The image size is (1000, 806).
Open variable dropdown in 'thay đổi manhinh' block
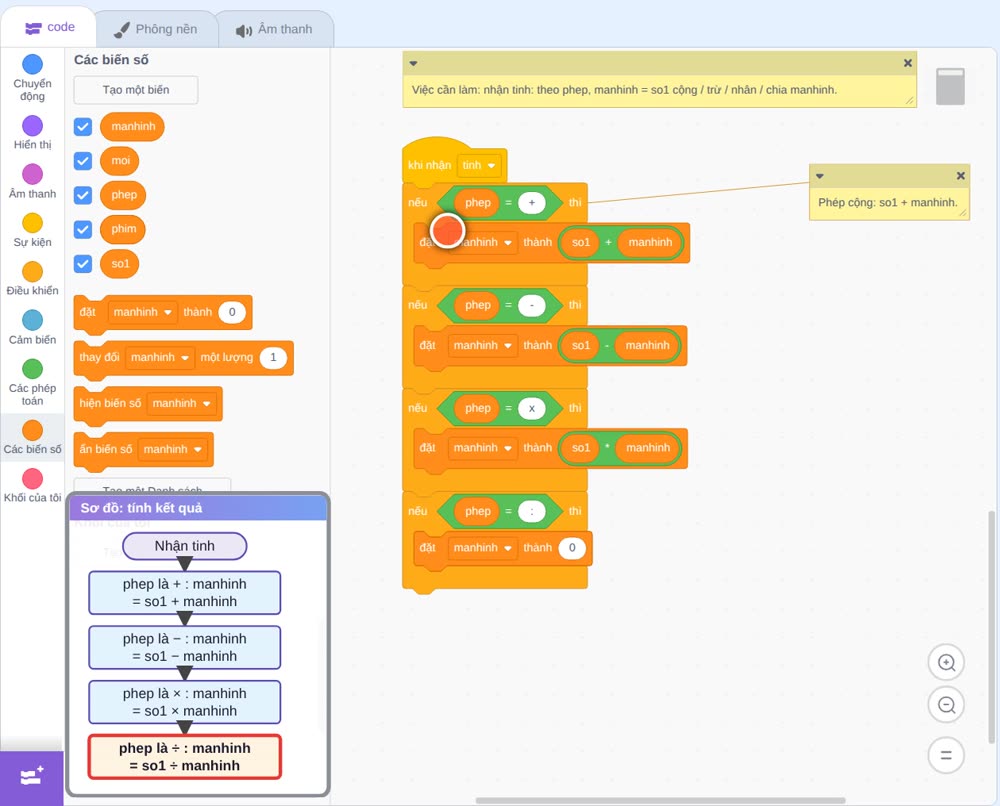[159, 357]
